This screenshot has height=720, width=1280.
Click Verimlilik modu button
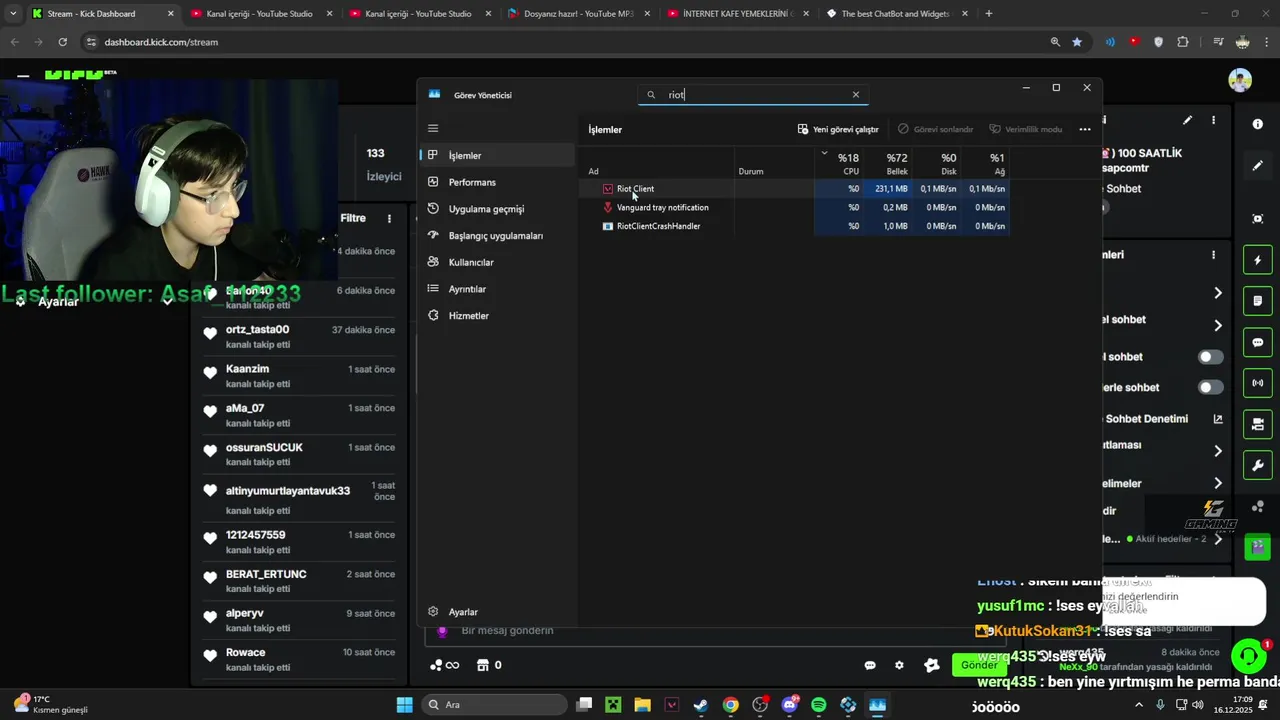coord(1026,129)
